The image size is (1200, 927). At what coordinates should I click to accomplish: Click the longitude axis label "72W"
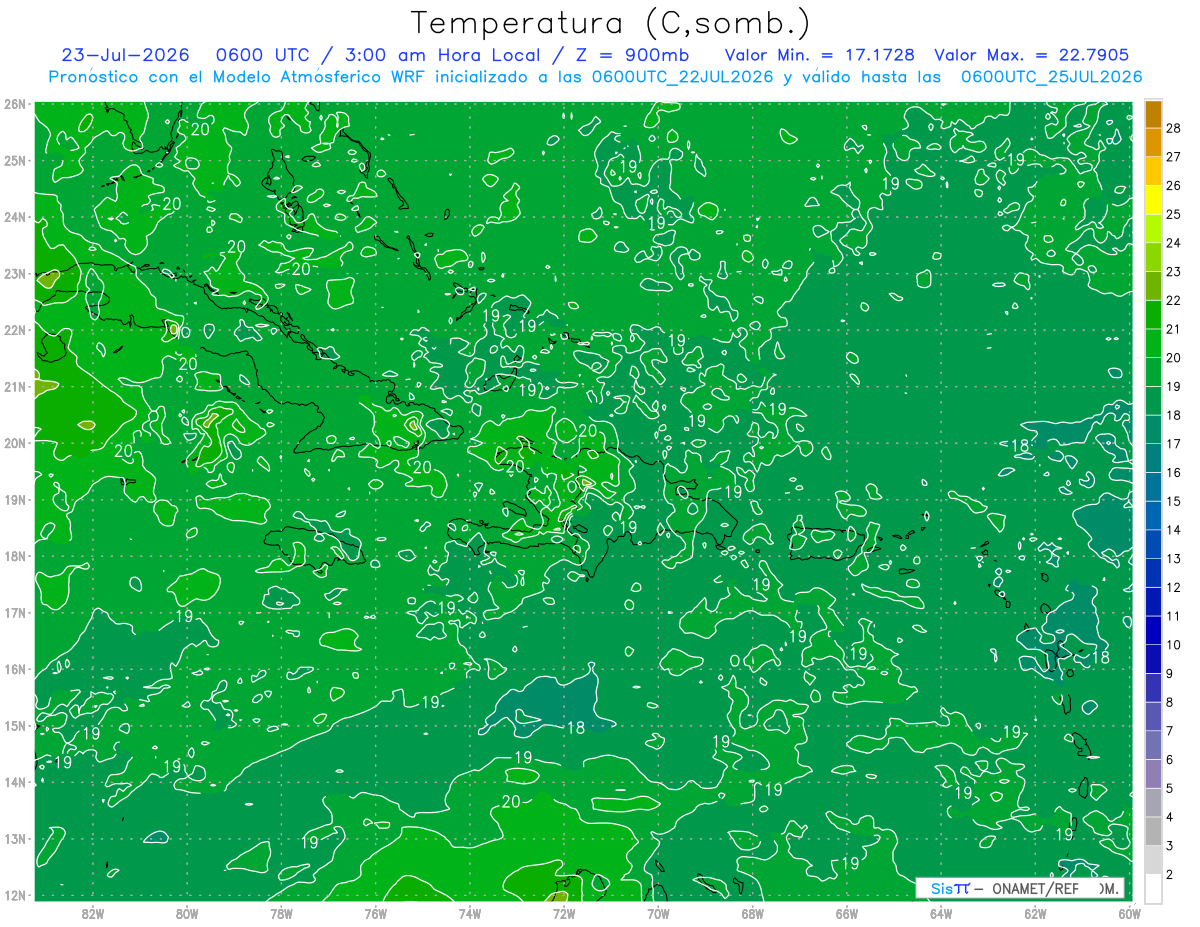click(x=564, y=913)
